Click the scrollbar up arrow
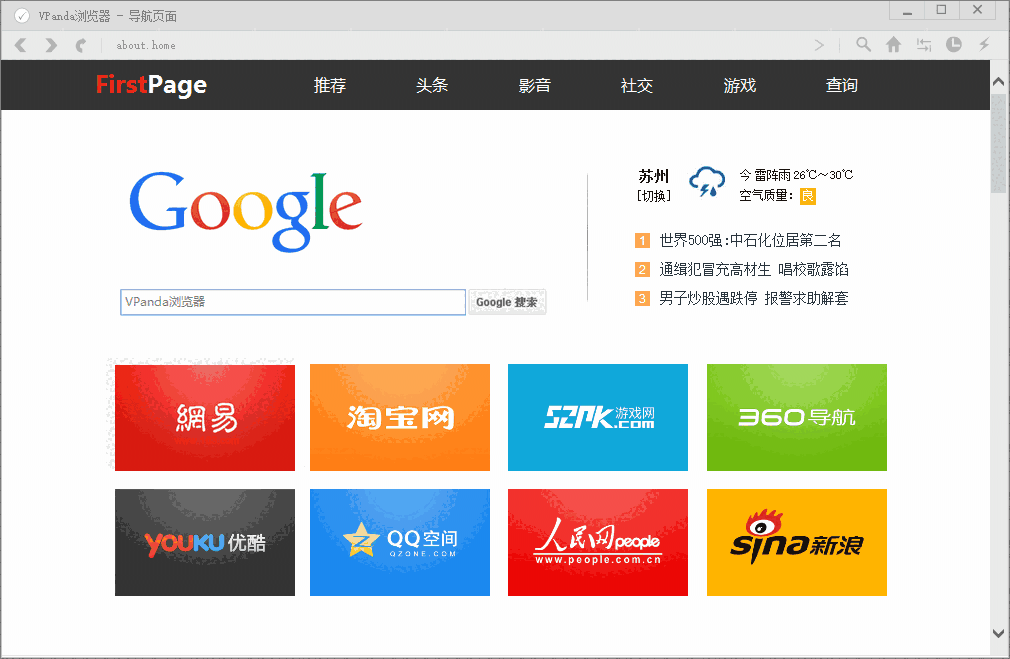 point(998,82)
